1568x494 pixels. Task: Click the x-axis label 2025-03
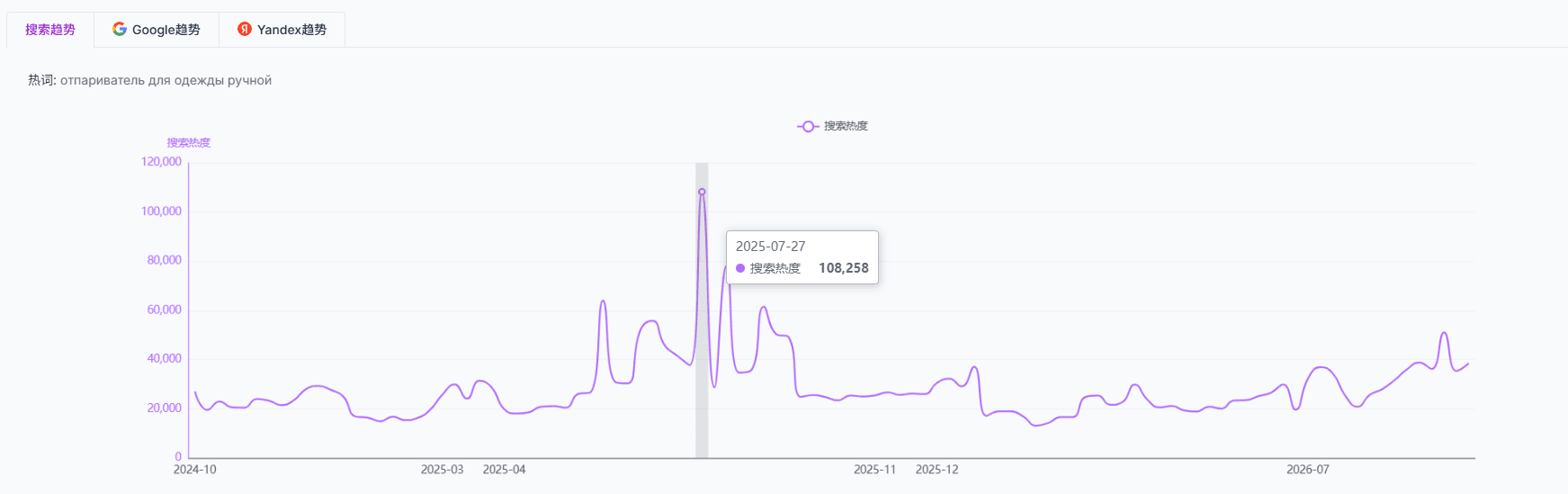(443, 470)
